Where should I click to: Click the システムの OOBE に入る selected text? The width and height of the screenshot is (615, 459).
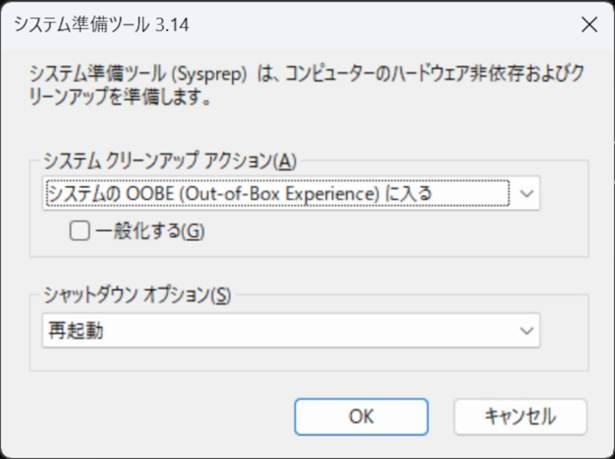[x=240, y=193]
